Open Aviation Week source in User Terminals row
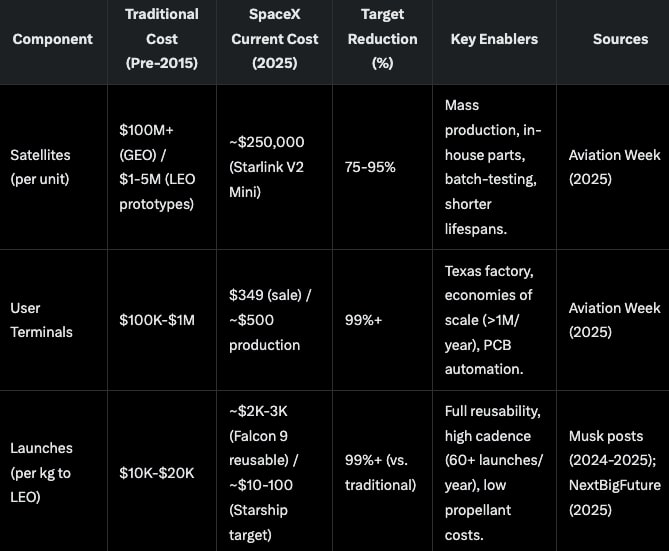Viewport: 669px width, 551px height. coord(613,320)
